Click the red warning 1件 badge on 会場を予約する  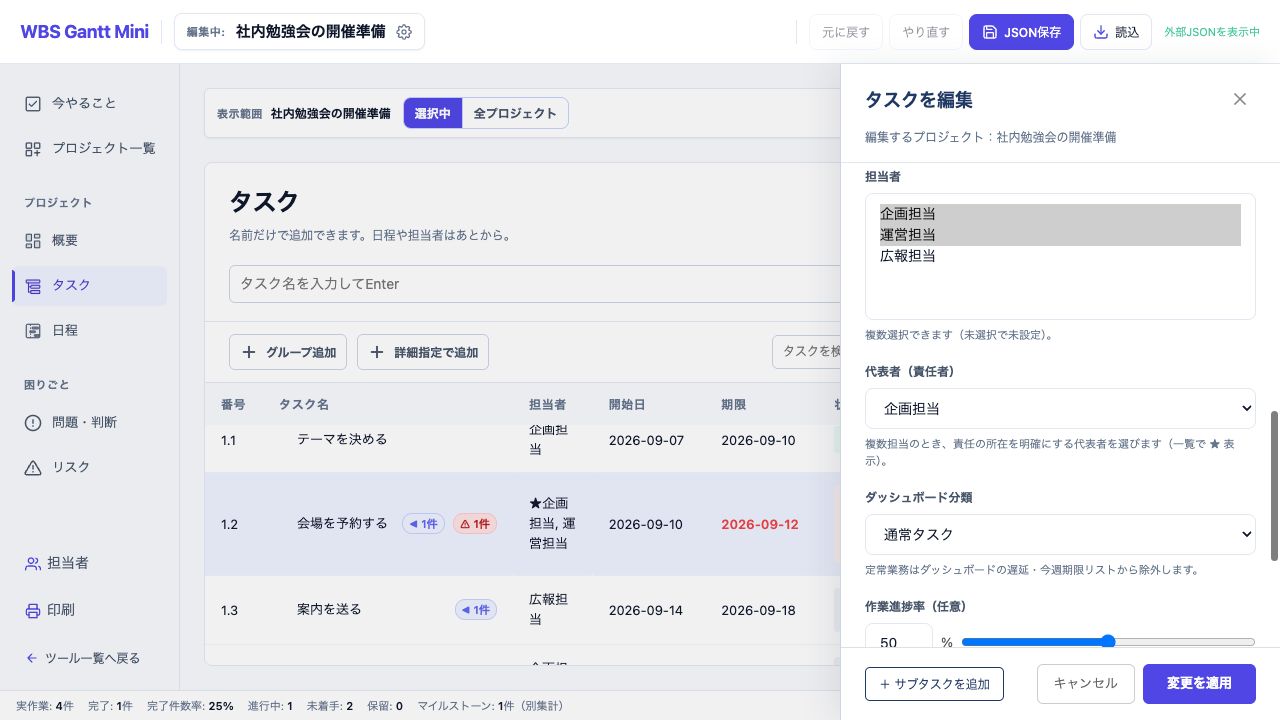(475, 523)
